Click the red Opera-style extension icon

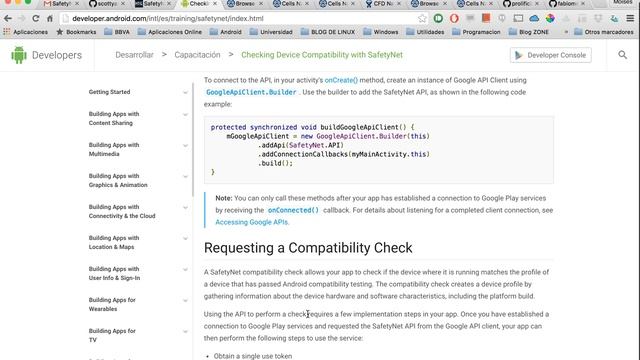454,18
